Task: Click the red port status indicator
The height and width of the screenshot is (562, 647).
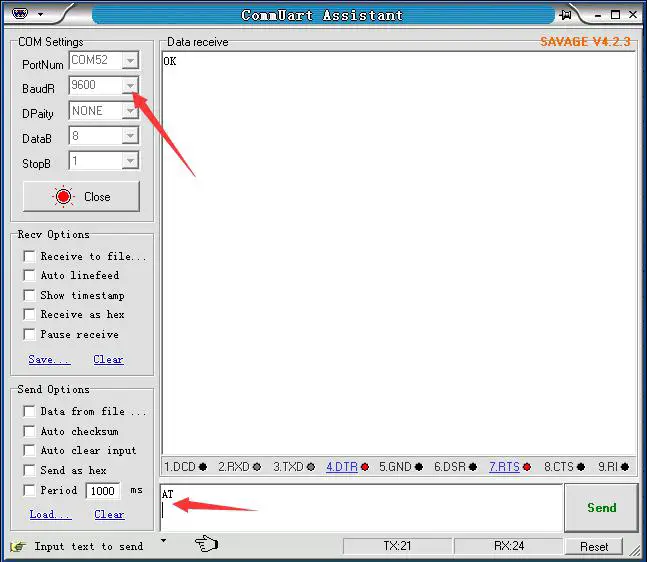Action: (x=64, y=196)
